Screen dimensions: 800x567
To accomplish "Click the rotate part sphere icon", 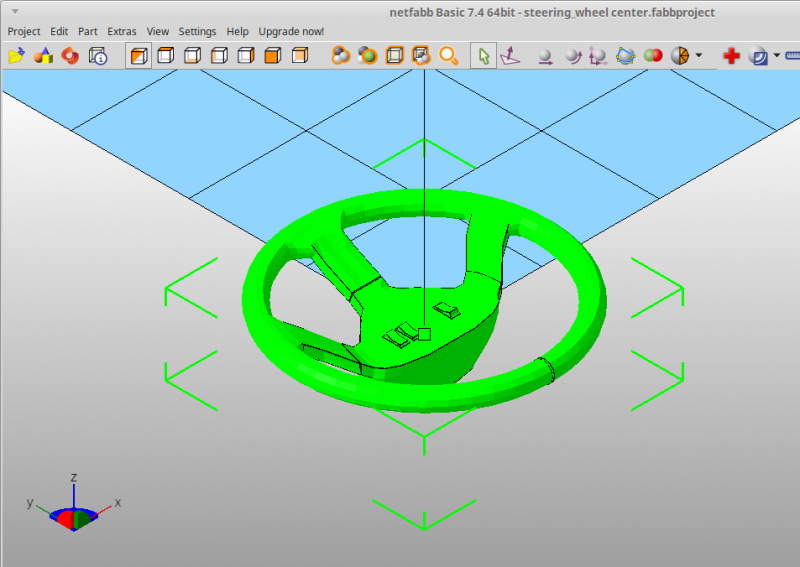I will [573, 56].
